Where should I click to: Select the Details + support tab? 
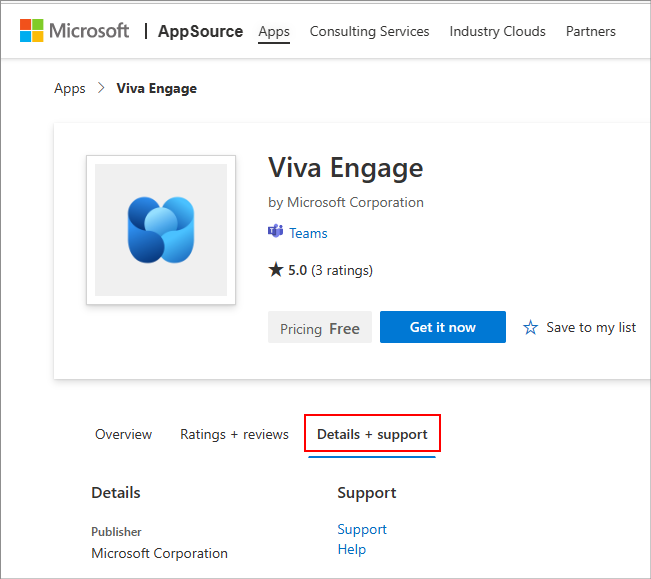(x=372, y=434)
